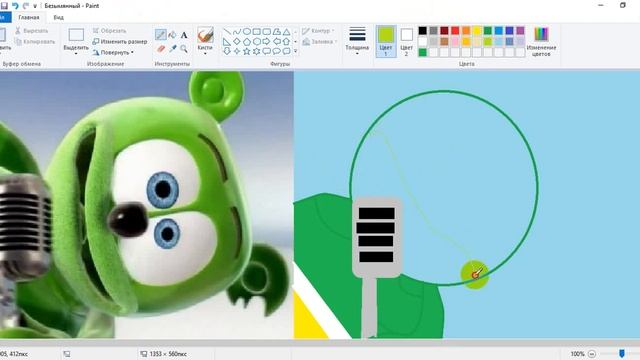Choose the isosceles Triangle shape
This screenshot has width=640, height=360.
(x=287, y=31)
